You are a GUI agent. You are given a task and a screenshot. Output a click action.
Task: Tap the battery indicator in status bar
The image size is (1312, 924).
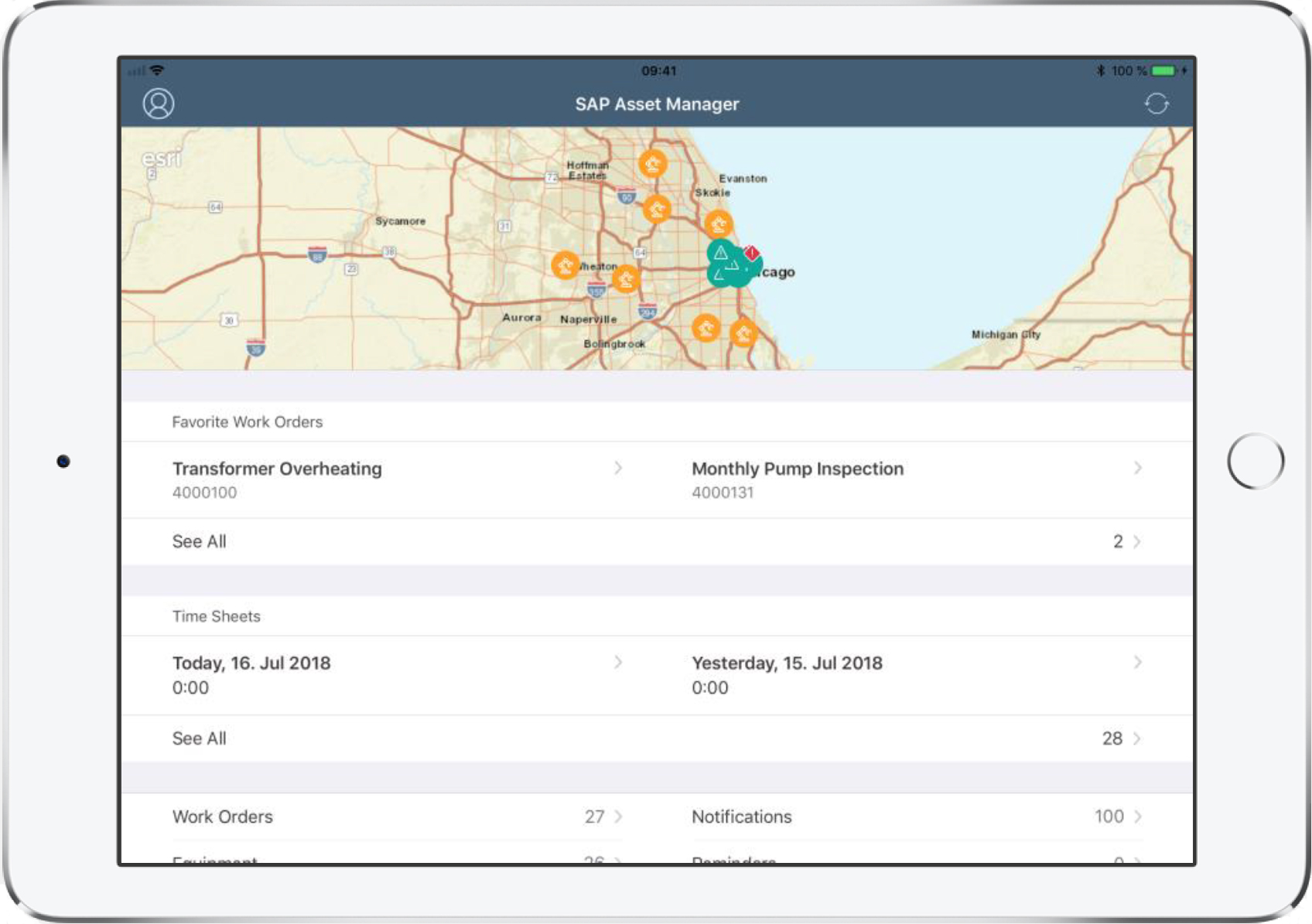pyautogui.click(x=1163, y=70)
